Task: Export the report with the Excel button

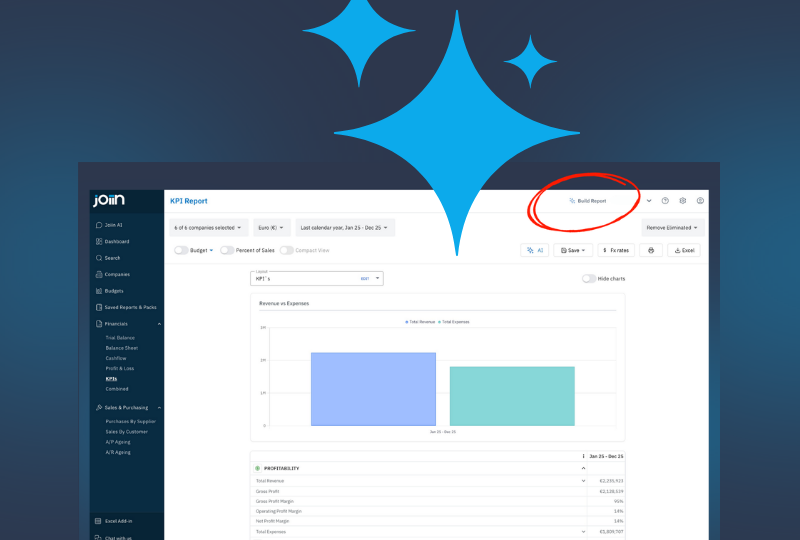Action: [685, 250]
